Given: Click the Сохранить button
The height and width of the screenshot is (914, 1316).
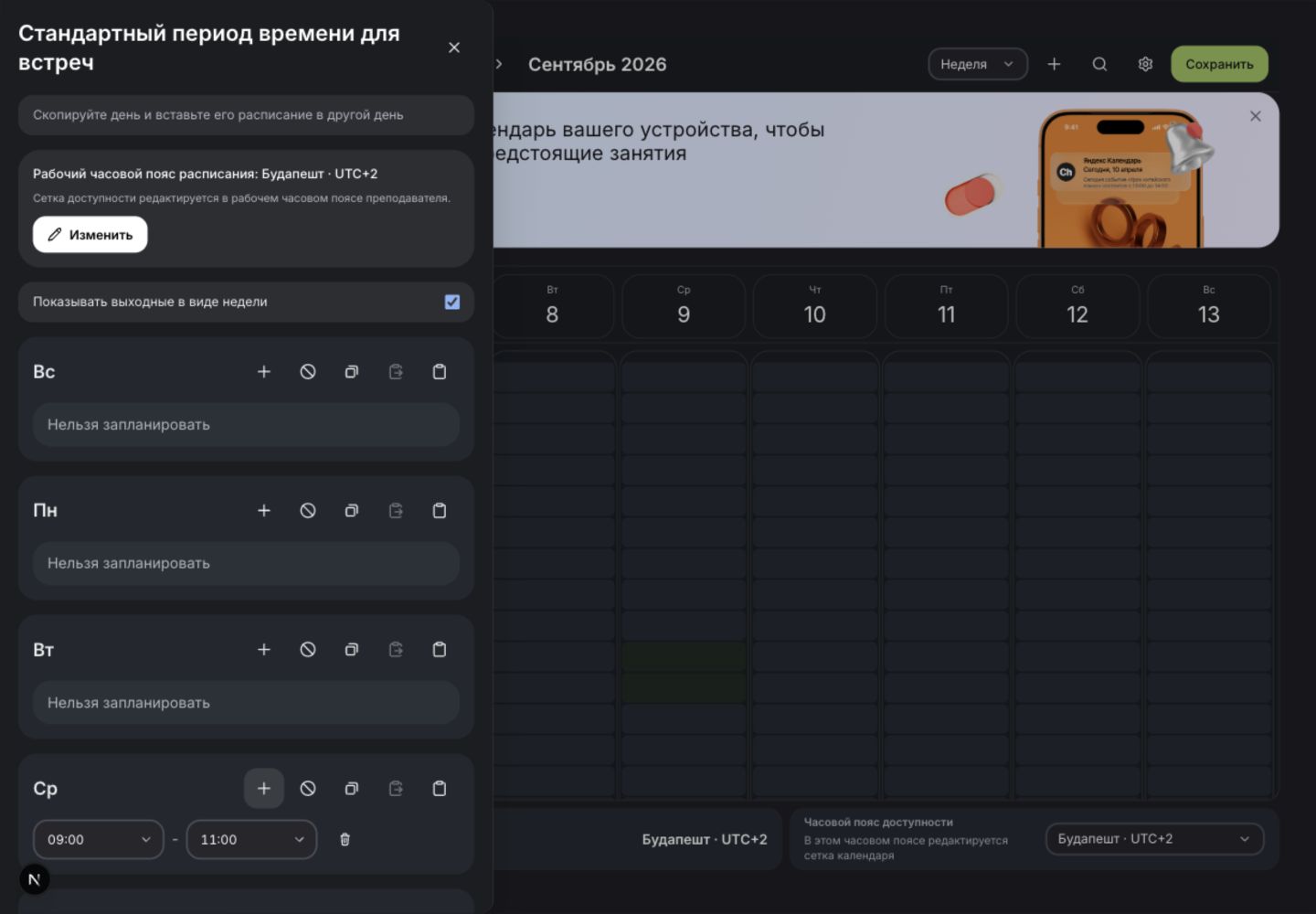Looking at the screenshot, I should click(1219, 64).
